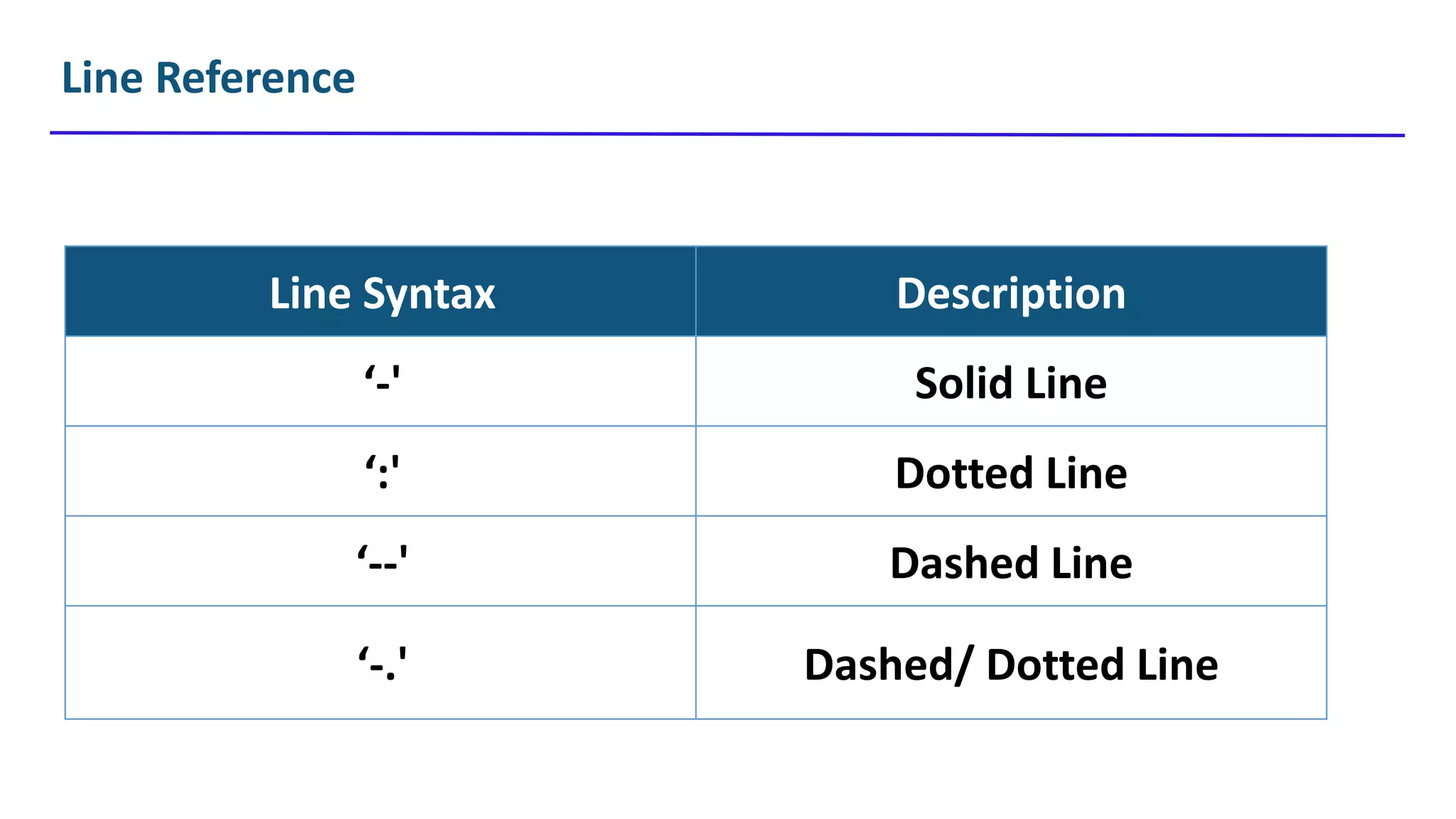Select the 'Line Syntax' column header
Screen dimensions: 1456x819
pos(381,293)
